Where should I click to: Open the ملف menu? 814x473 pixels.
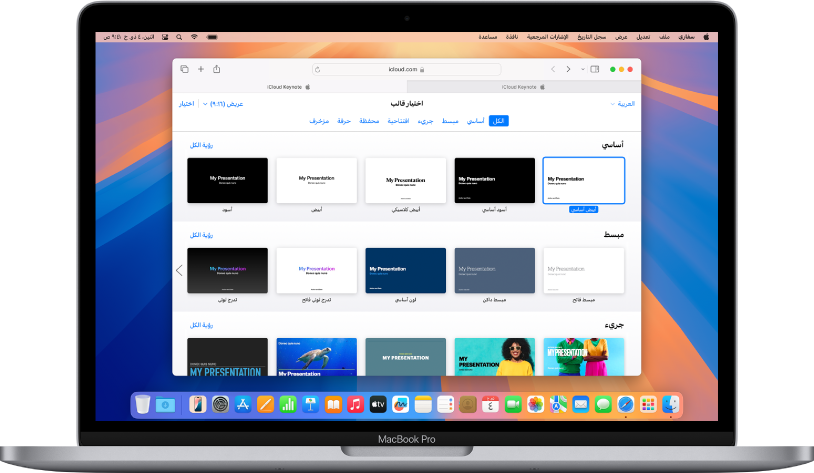point(664,37)
